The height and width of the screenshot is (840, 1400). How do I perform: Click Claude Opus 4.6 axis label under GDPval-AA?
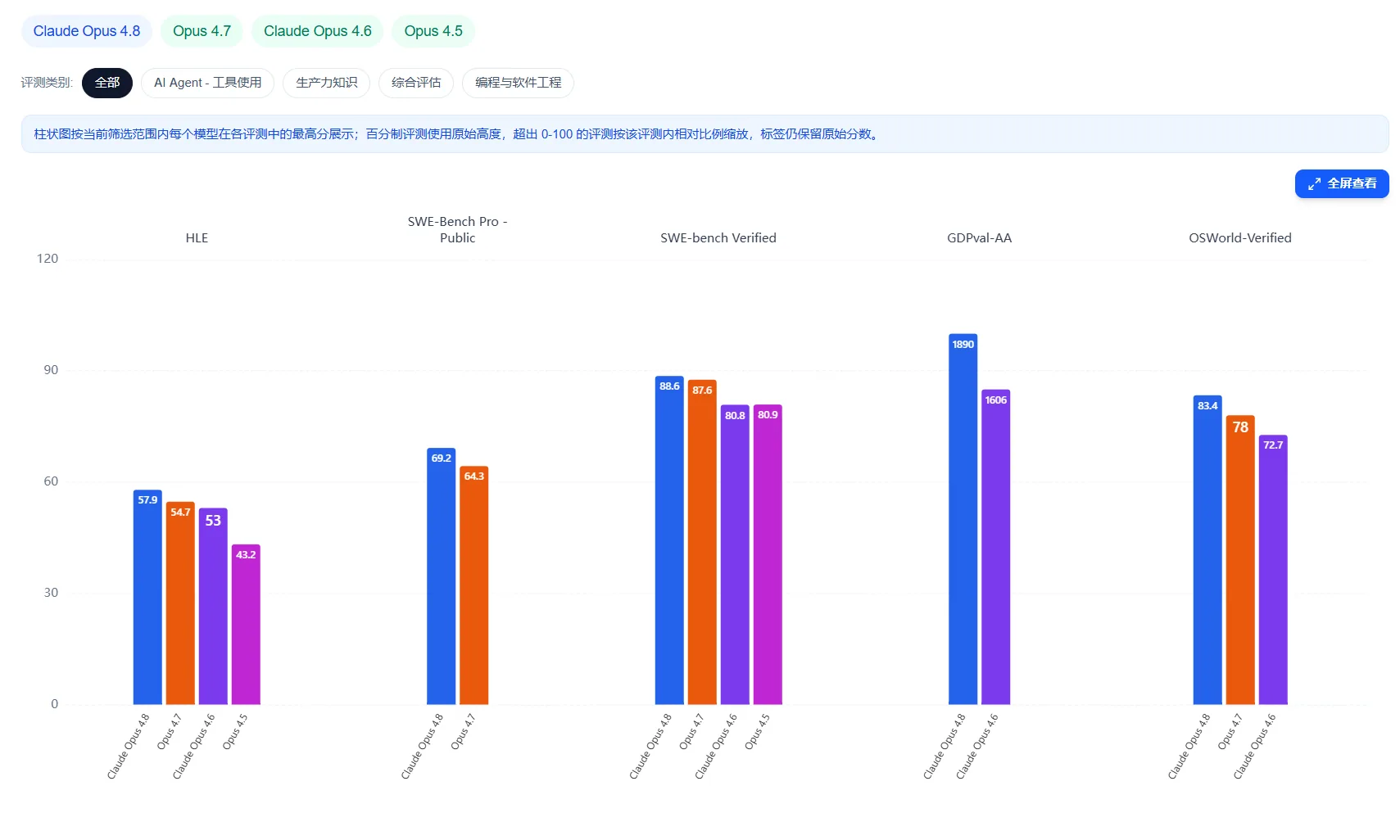click(x=977, y=746)
